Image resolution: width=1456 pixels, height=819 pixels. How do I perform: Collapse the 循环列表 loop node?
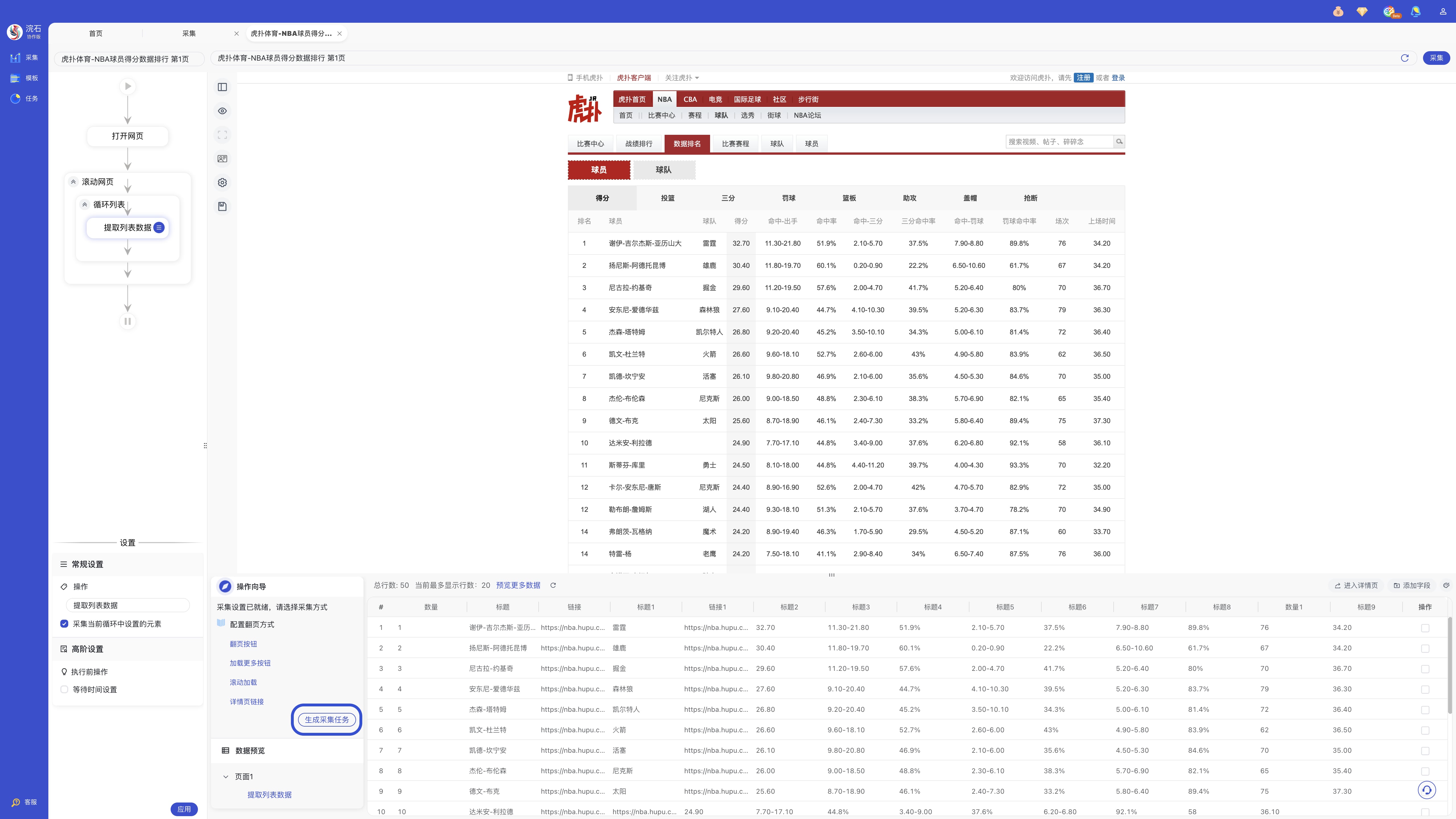coord(85,205)
